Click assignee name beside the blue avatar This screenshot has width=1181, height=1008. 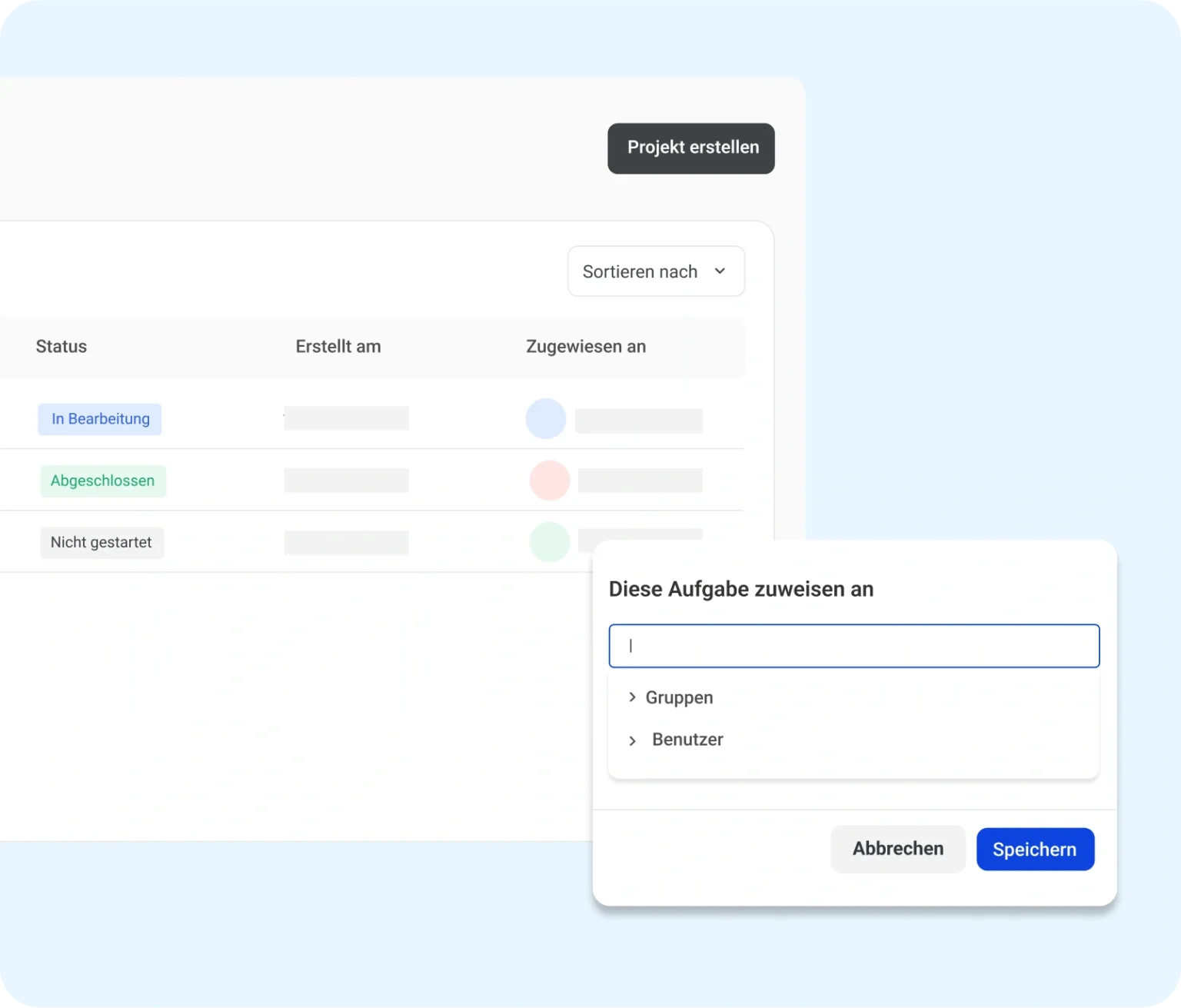point(639,421)
